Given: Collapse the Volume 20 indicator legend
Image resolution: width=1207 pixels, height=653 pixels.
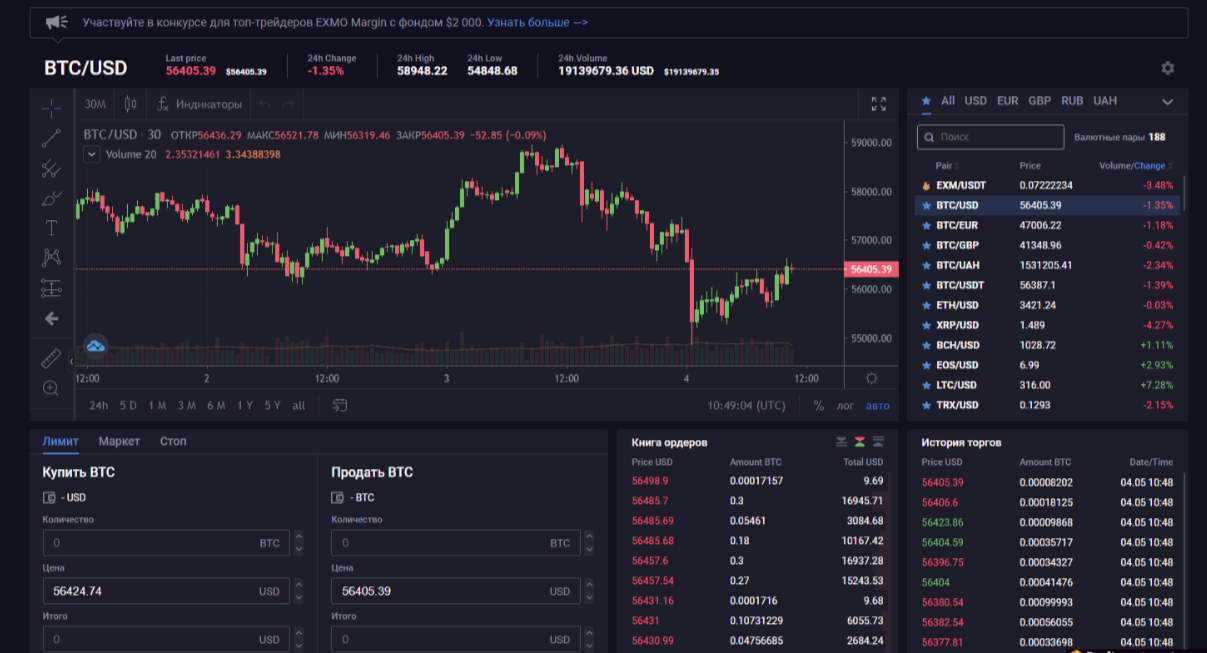Looking at the screenshot, I should [92, 154].
